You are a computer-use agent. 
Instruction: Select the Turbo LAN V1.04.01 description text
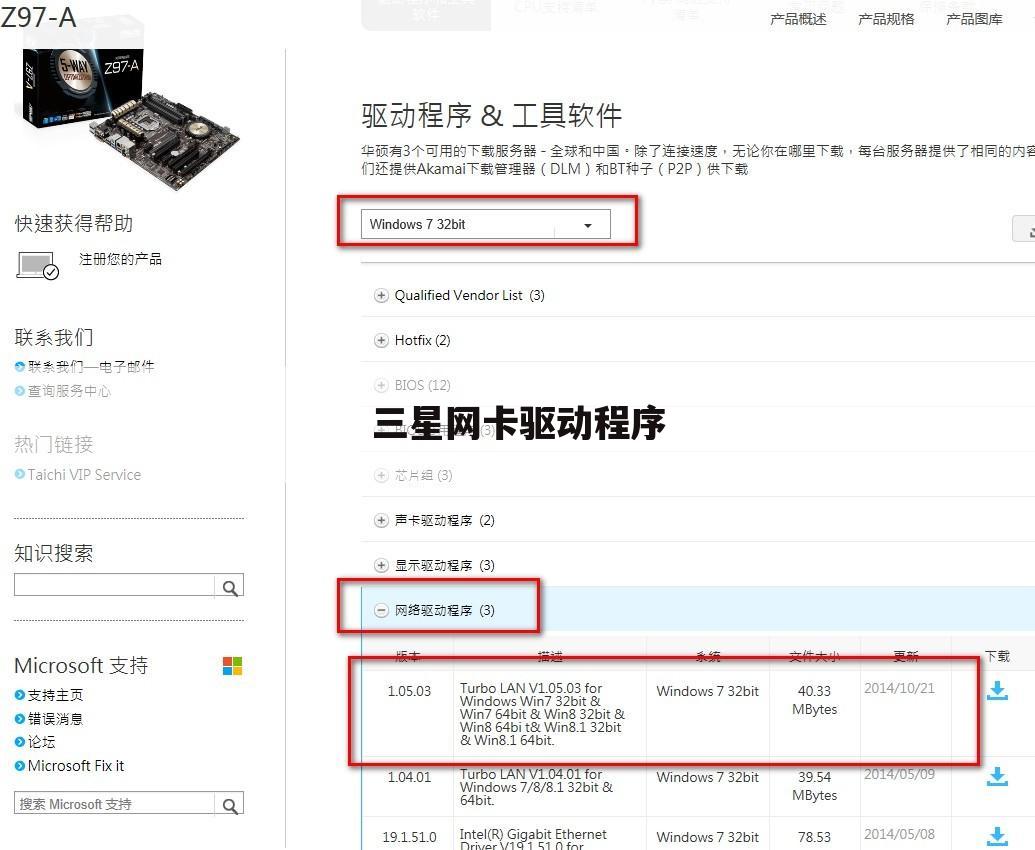(537, 787)
